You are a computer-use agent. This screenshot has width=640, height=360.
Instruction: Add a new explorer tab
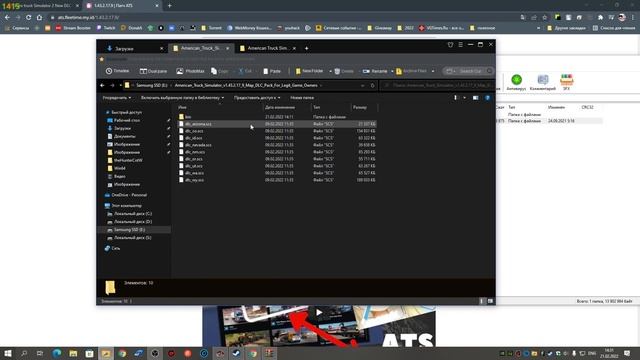coord(307,48)
